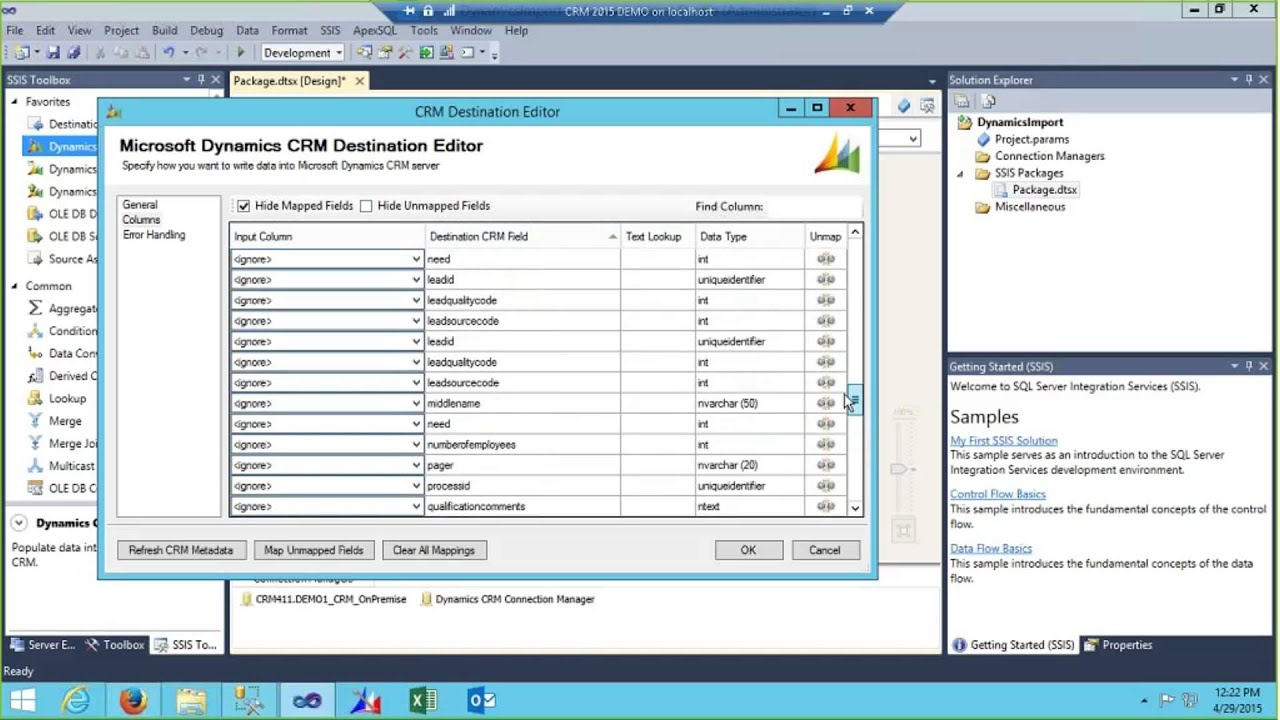Check Hide Unmapped Fields checkbox
This screenshot has width=1280, height=720.
point(366,206)
